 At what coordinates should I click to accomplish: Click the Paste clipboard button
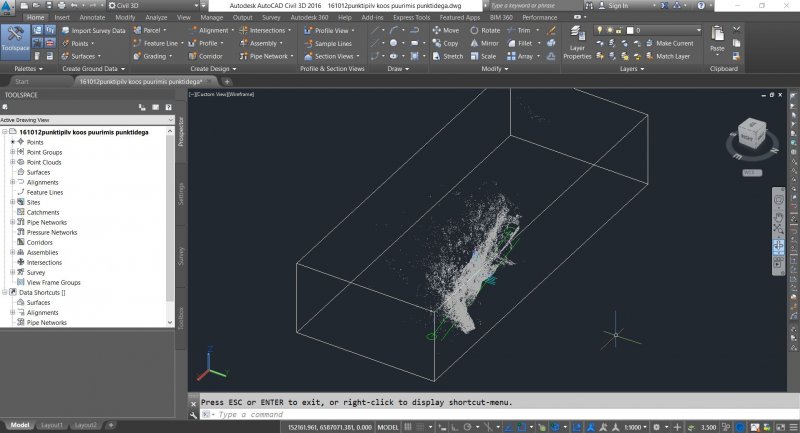tap(717, 39)
